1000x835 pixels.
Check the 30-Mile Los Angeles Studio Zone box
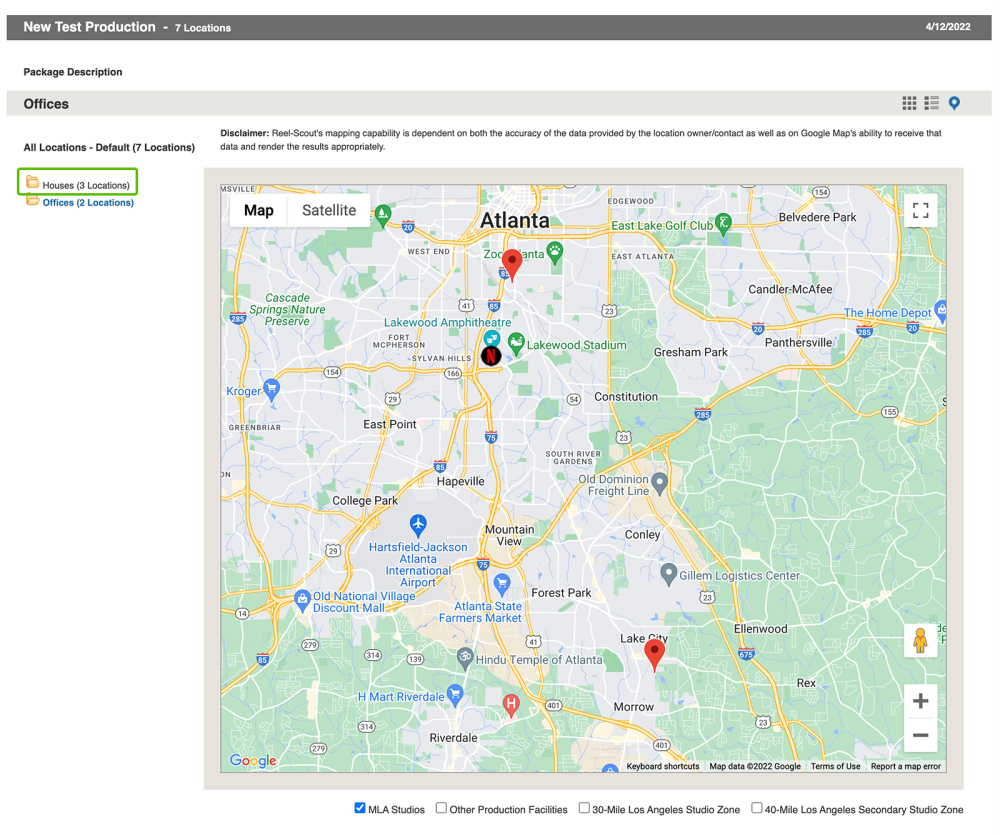[584, 808]
